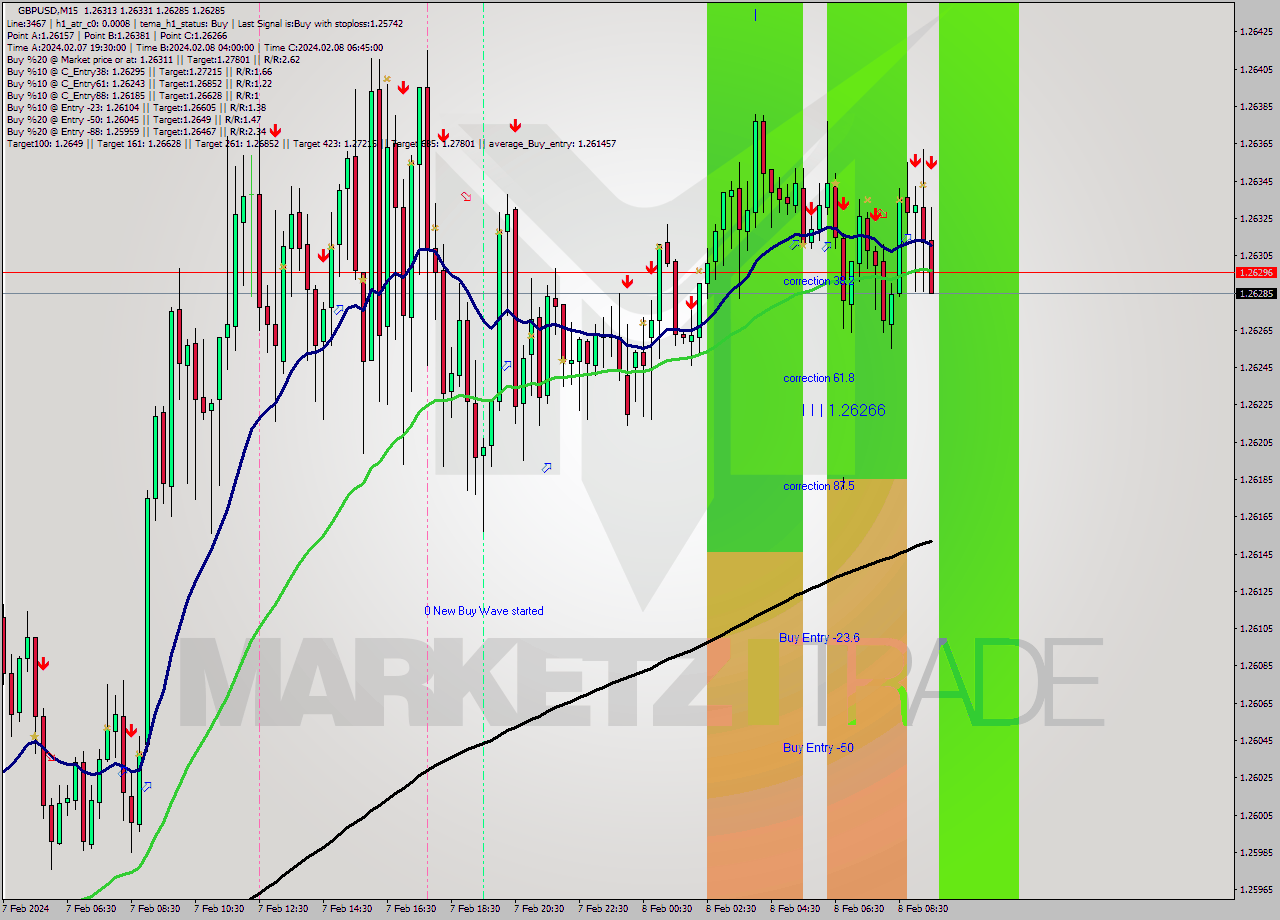Click the 1.26165 price axis value
The width and height of the screenshot is (1280, 920).
coord(1256,516)
